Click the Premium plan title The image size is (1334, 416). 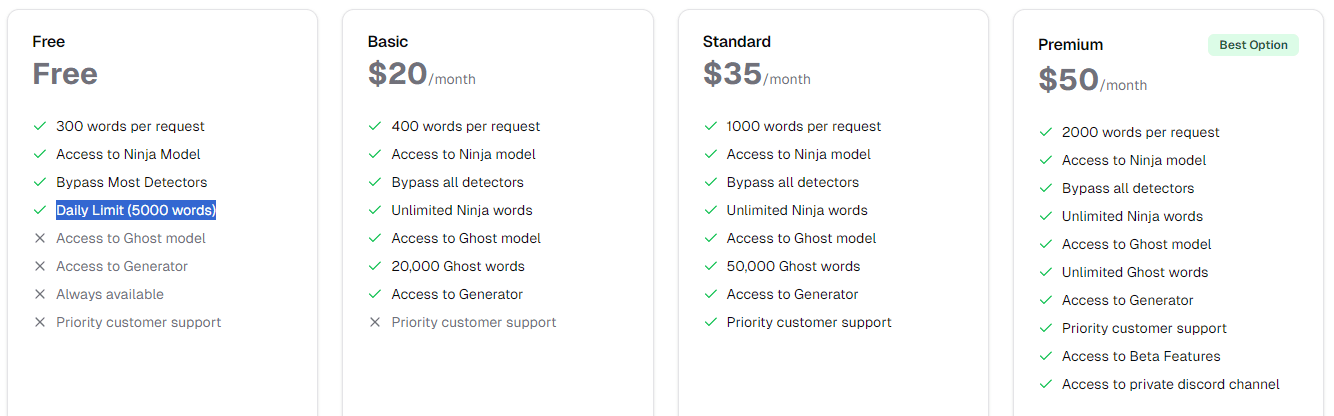click(x=1071, y=45)
